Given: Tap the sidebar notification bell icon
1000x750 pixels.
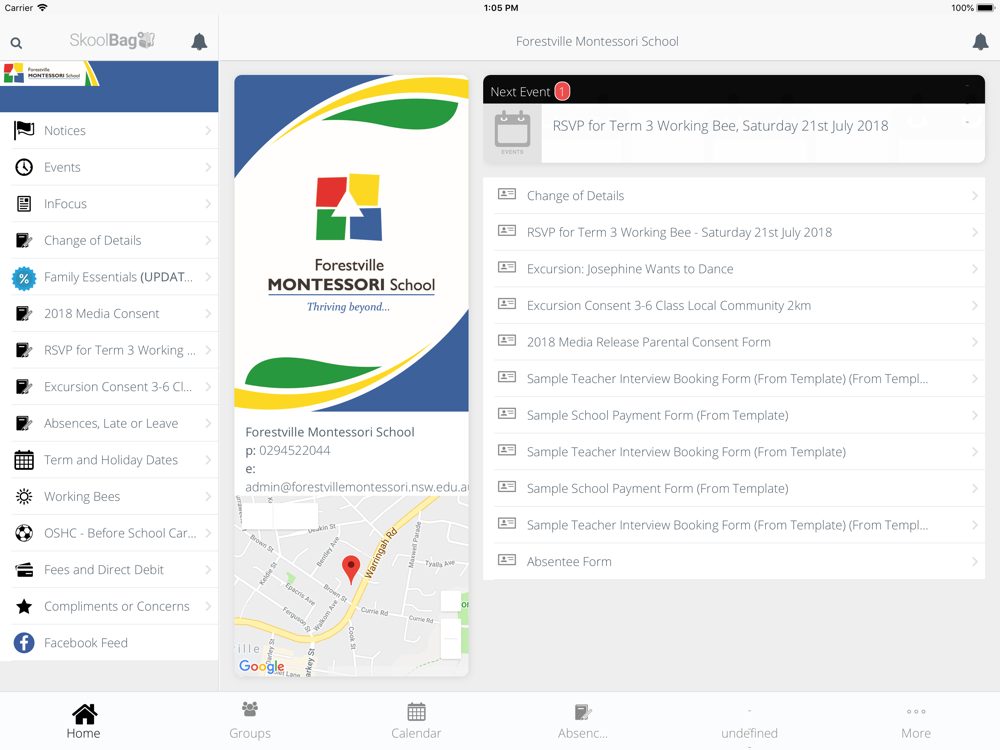Looking at the screenshot, I should pyautogui.click(x=199, y=42).
